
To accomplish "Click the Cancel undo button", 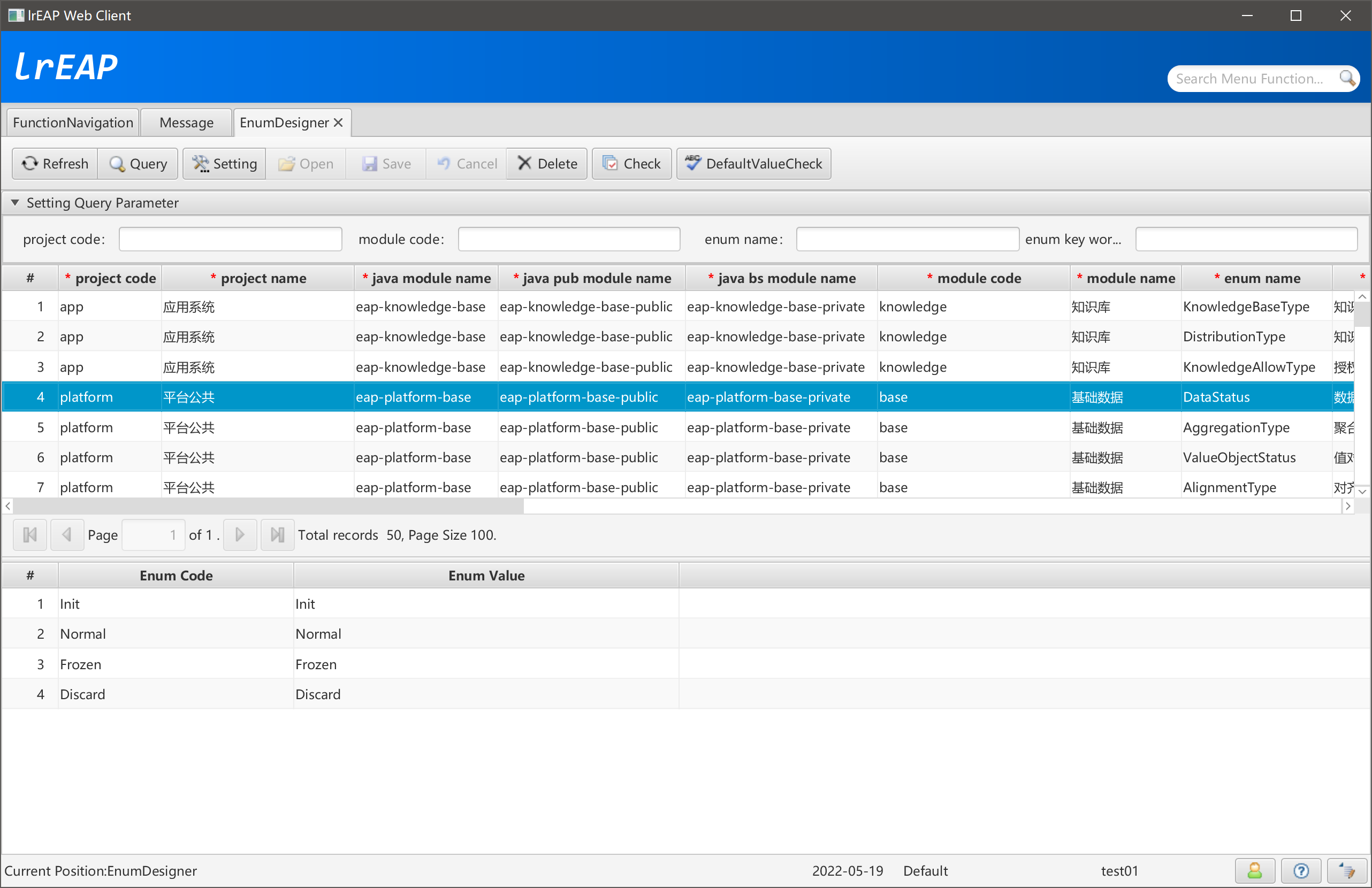I will [x=467, y=164].
